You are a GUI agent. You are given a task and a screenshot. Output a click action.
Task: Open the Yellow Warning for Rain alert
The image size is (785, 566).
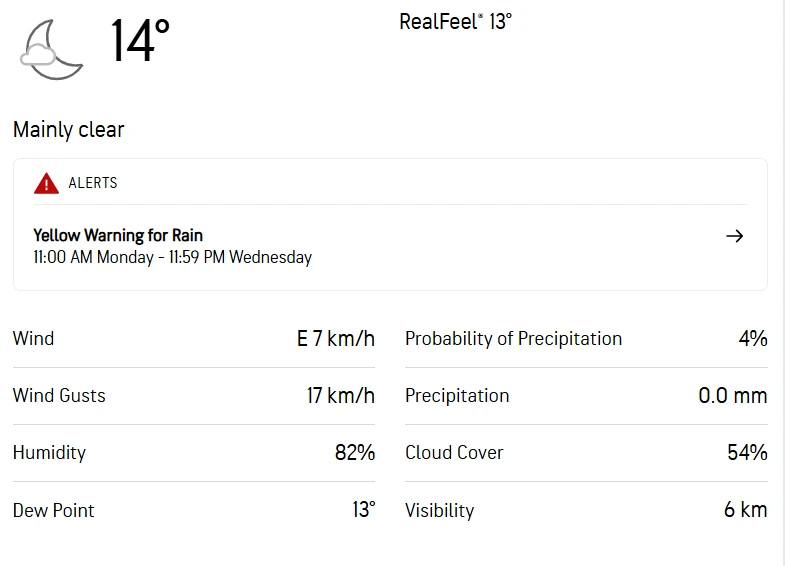click(118, 235)
